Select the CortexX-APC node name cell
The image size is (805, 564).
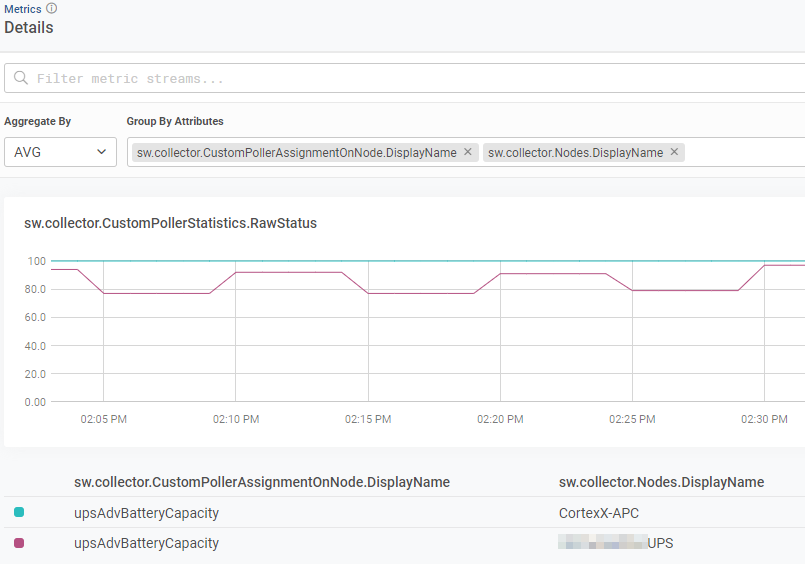tap(598, 513)
